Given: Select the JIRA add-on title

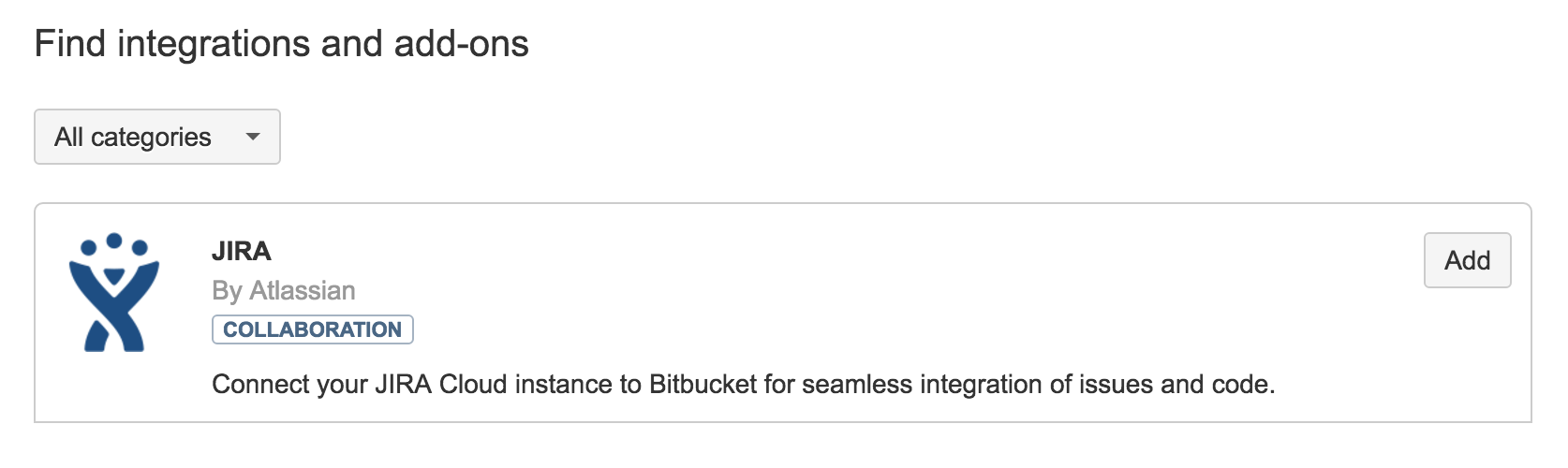Looking at the screenshot, I should coord(242,251).
